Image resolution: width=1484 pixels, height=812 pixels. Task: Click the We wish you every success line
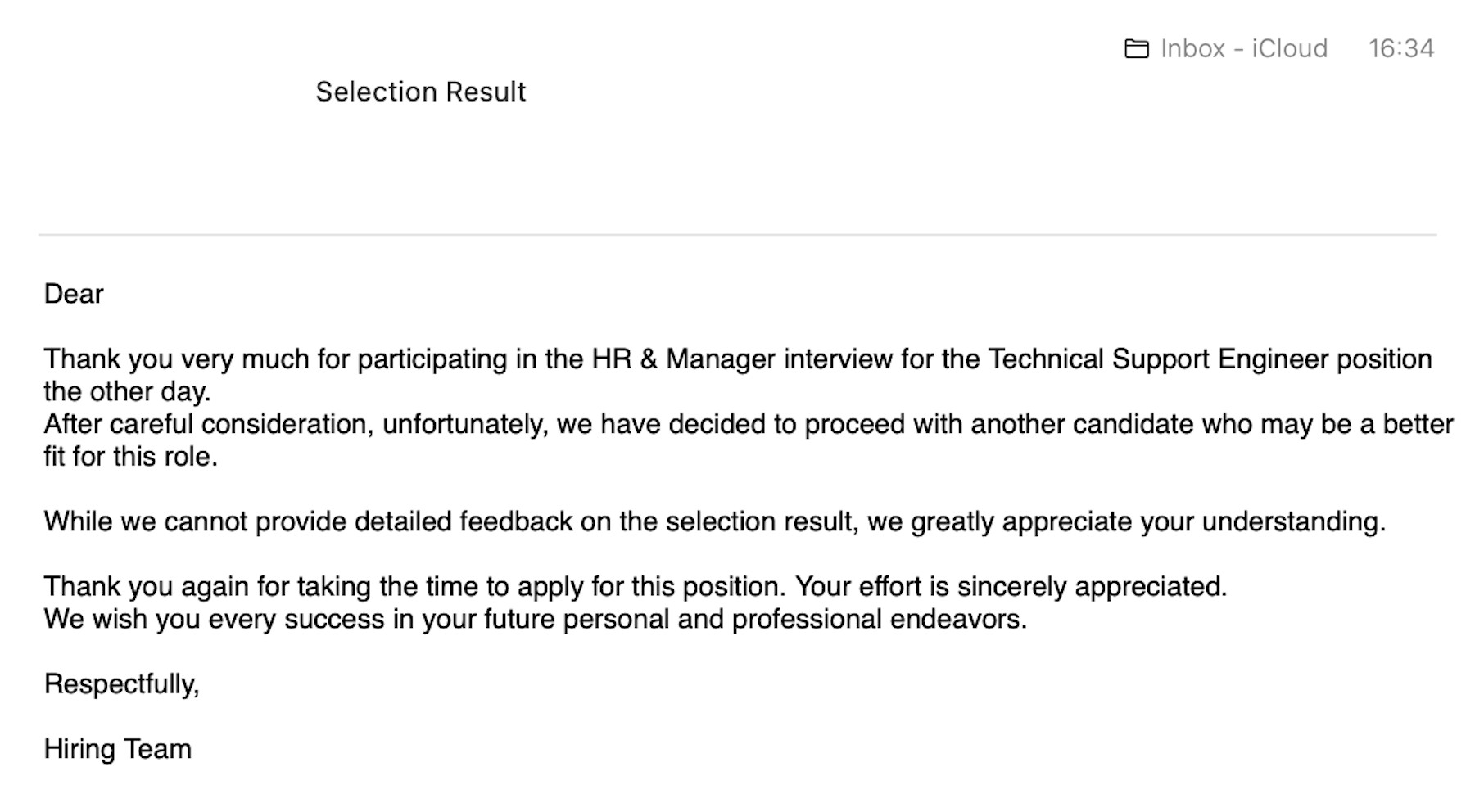[535, 619]
